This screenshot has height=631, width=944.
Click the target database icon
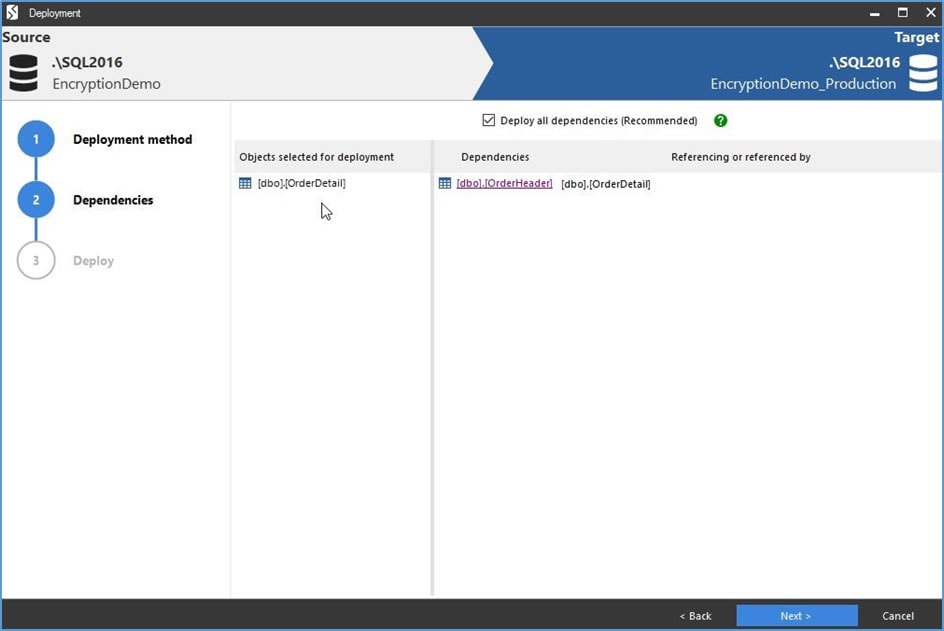click(x=923, y=73)
